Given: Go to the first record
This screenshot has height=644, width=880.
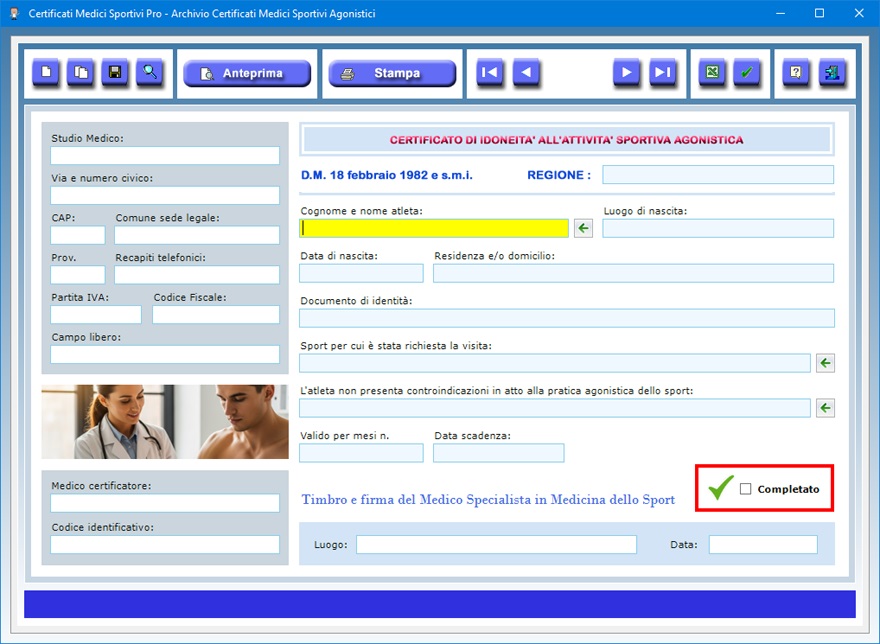Looking at the screenshot, I should (x=490, y=73).
